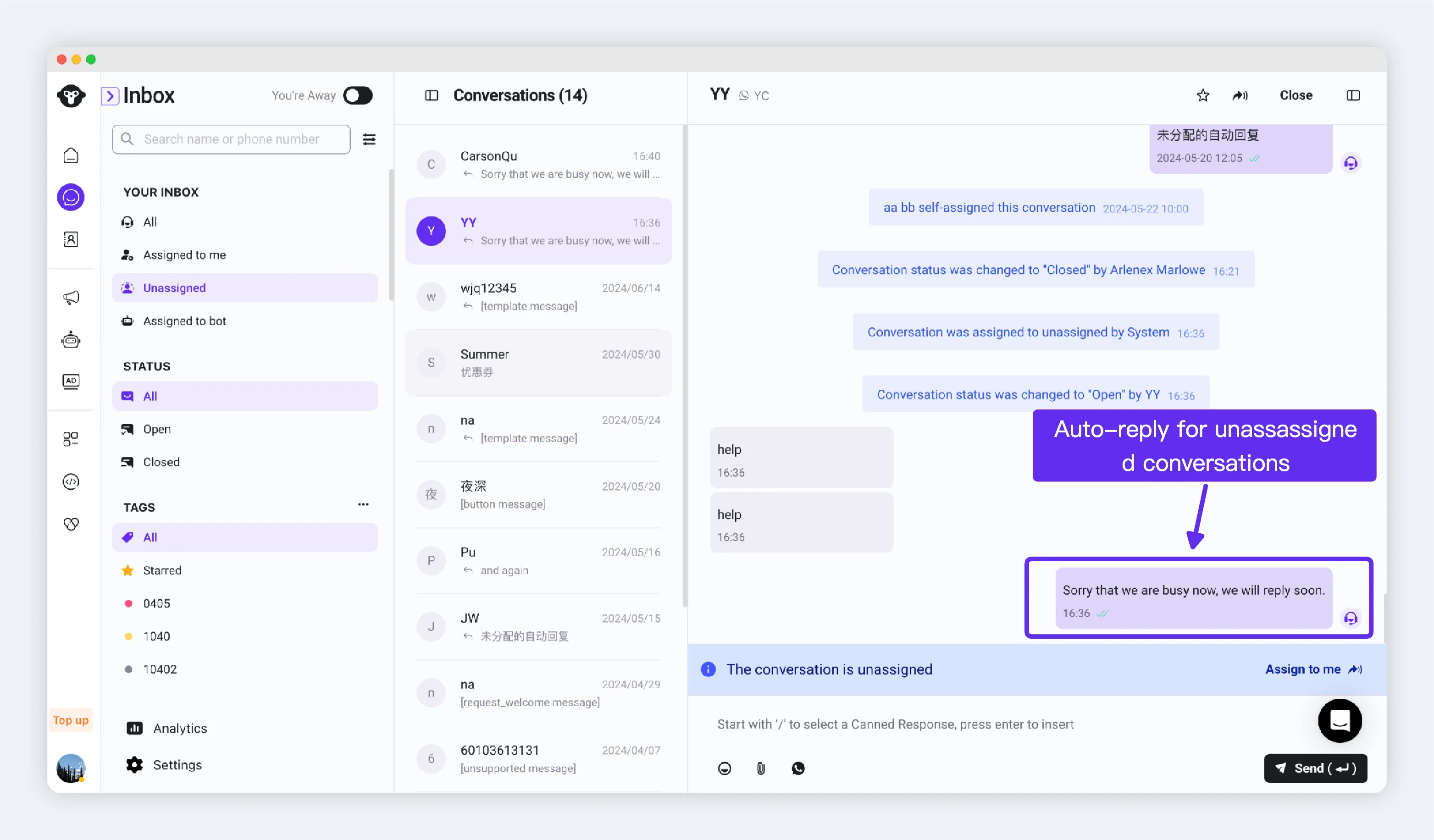
Task: Open Settings
Action: 164,765
